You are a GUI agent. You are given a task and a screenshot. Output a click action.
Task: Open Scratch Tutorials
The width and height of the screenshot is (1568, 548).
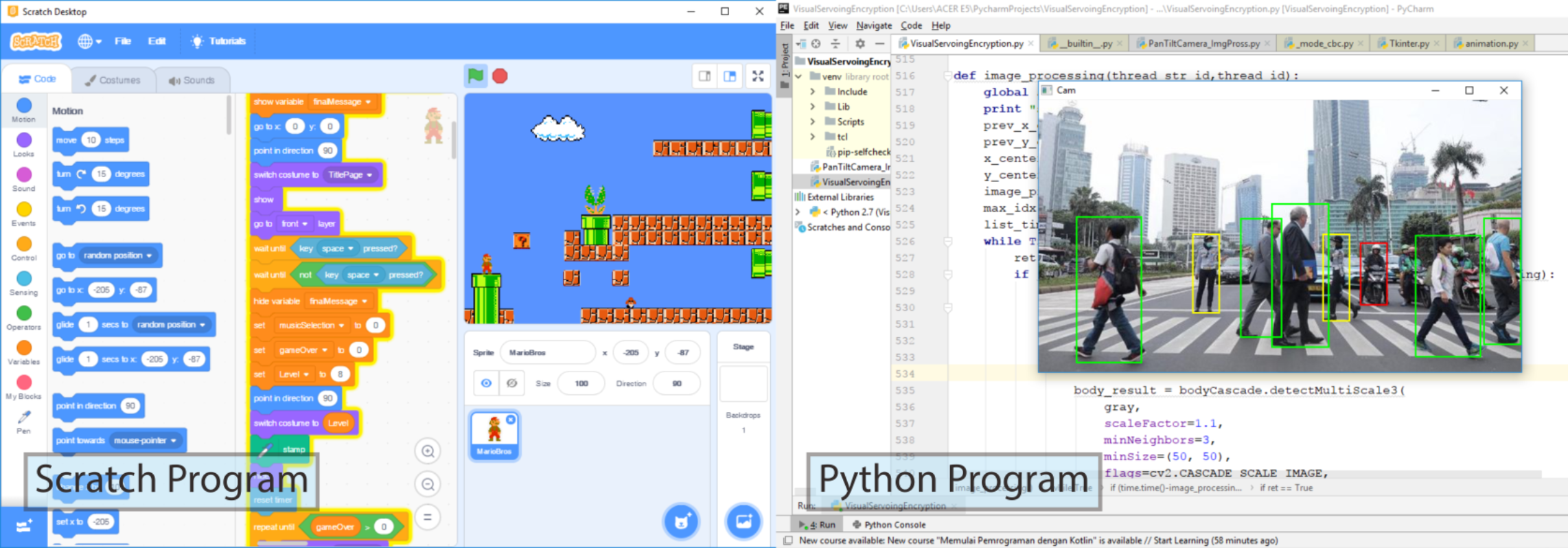pos(218,41)
